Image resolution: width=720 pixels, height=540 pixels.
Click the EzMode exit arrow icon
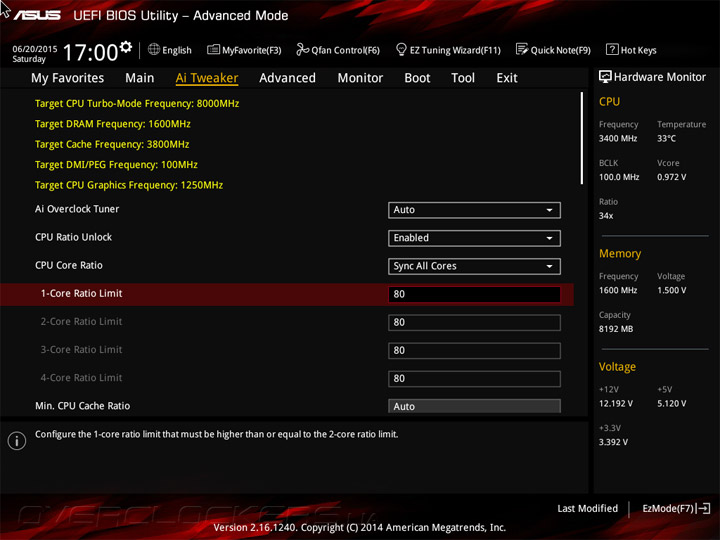(x=703, y=508)
